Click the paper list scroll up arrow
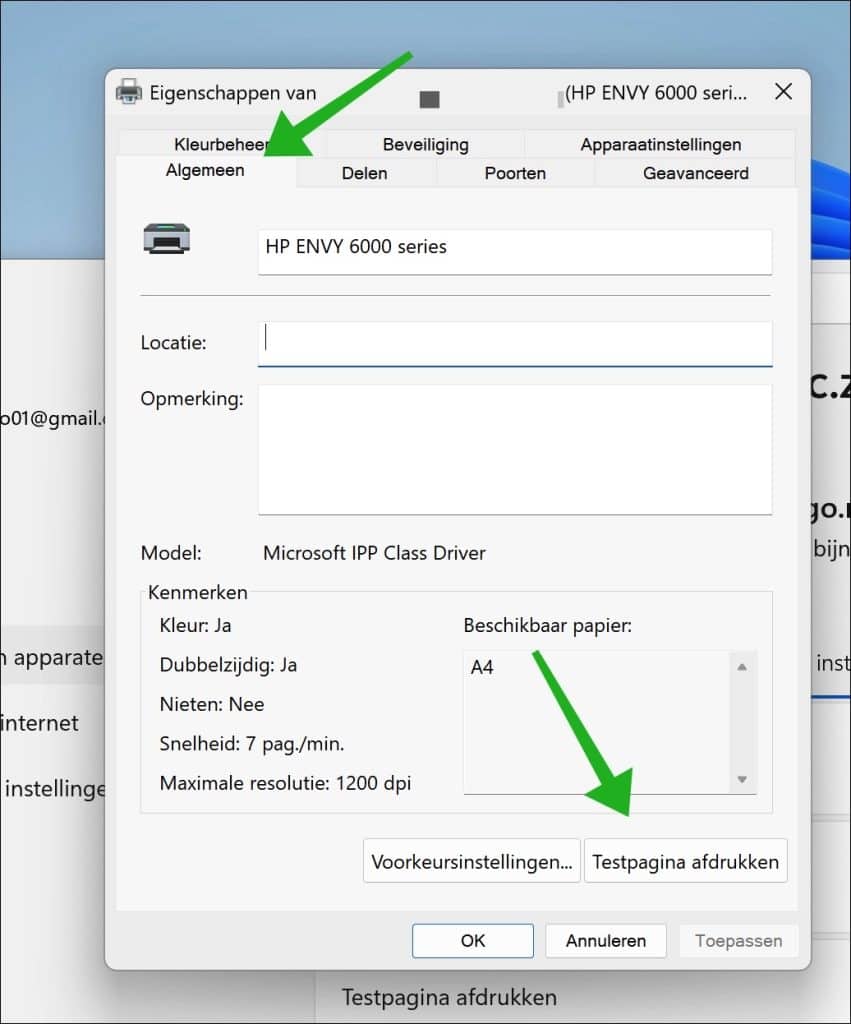 tap(742, 667)
